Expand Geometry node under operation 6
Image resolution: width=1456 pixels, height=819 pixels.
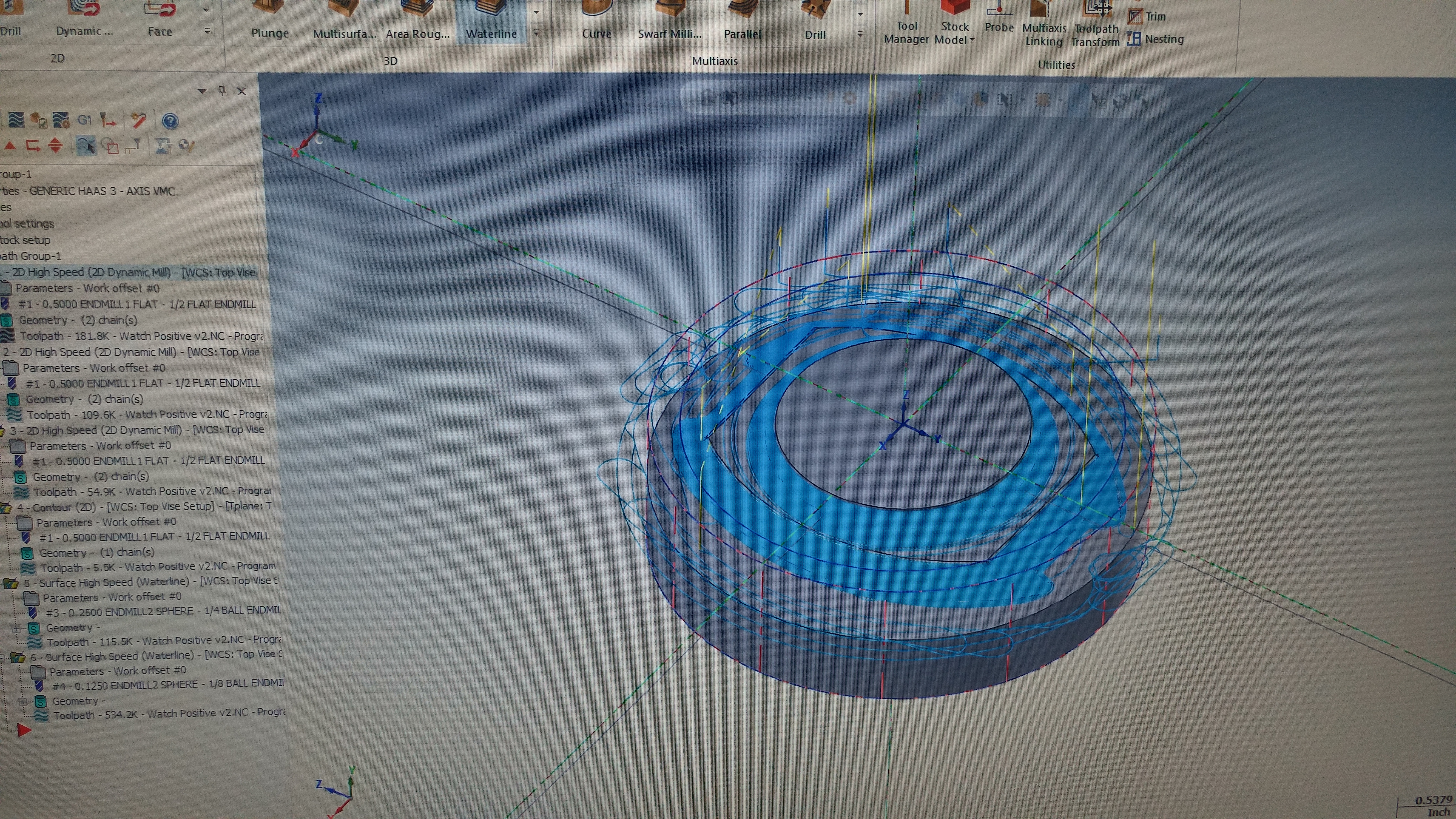click(22, 701)
